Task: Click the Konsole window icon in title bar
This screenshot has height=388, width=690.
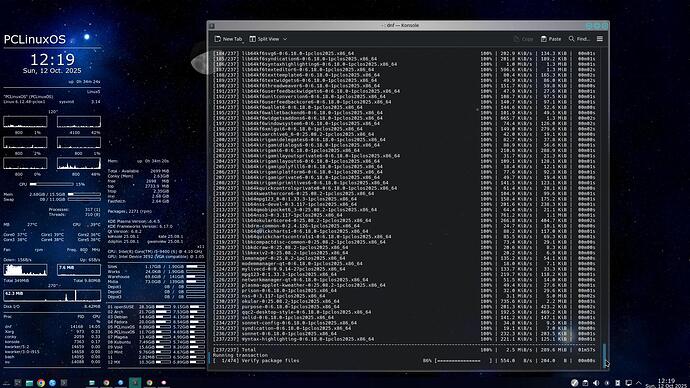Action: (x=212, y=26)
